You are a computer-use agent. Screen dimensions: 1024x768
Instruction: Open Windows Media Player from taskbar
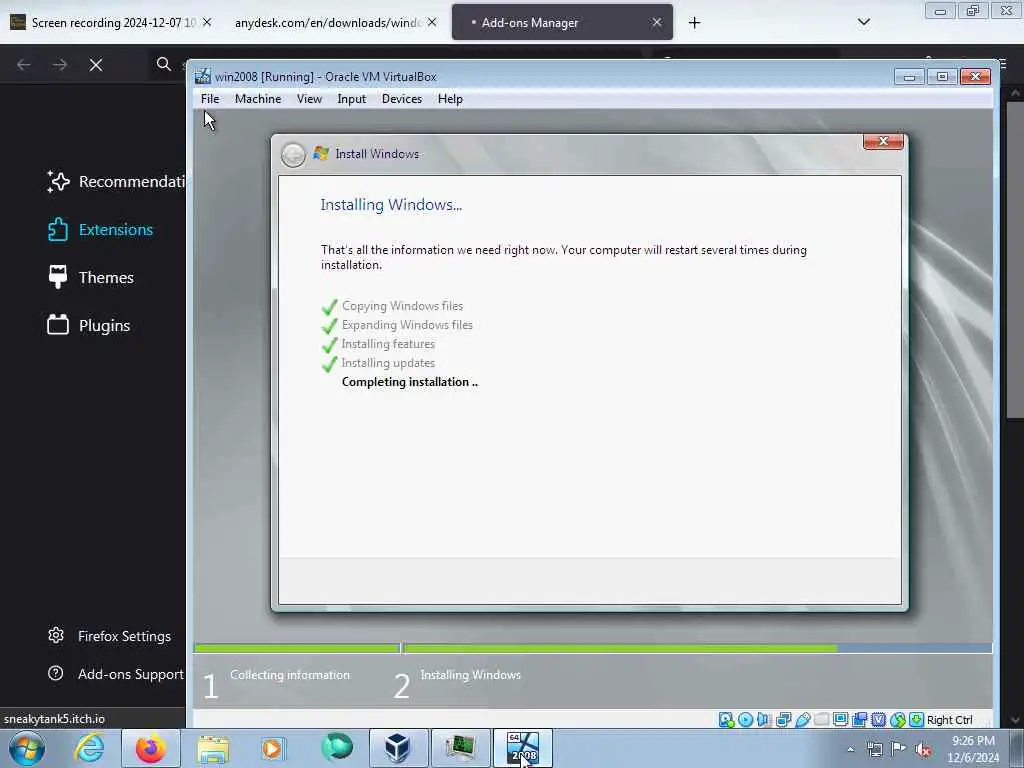272,748
